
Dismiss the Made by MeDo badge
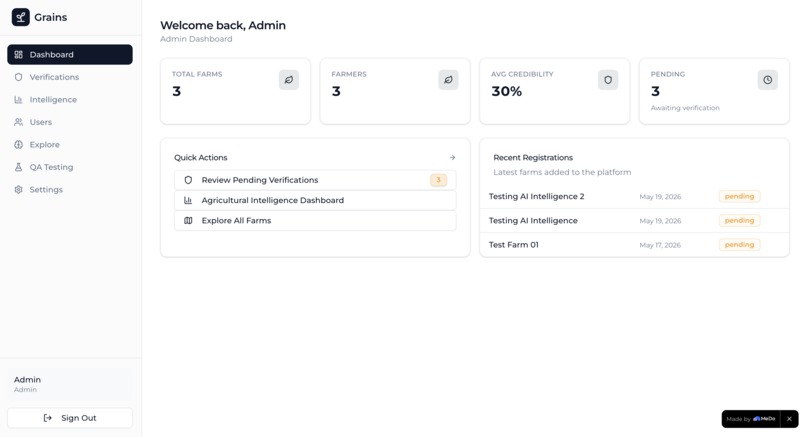coord(789,419)
